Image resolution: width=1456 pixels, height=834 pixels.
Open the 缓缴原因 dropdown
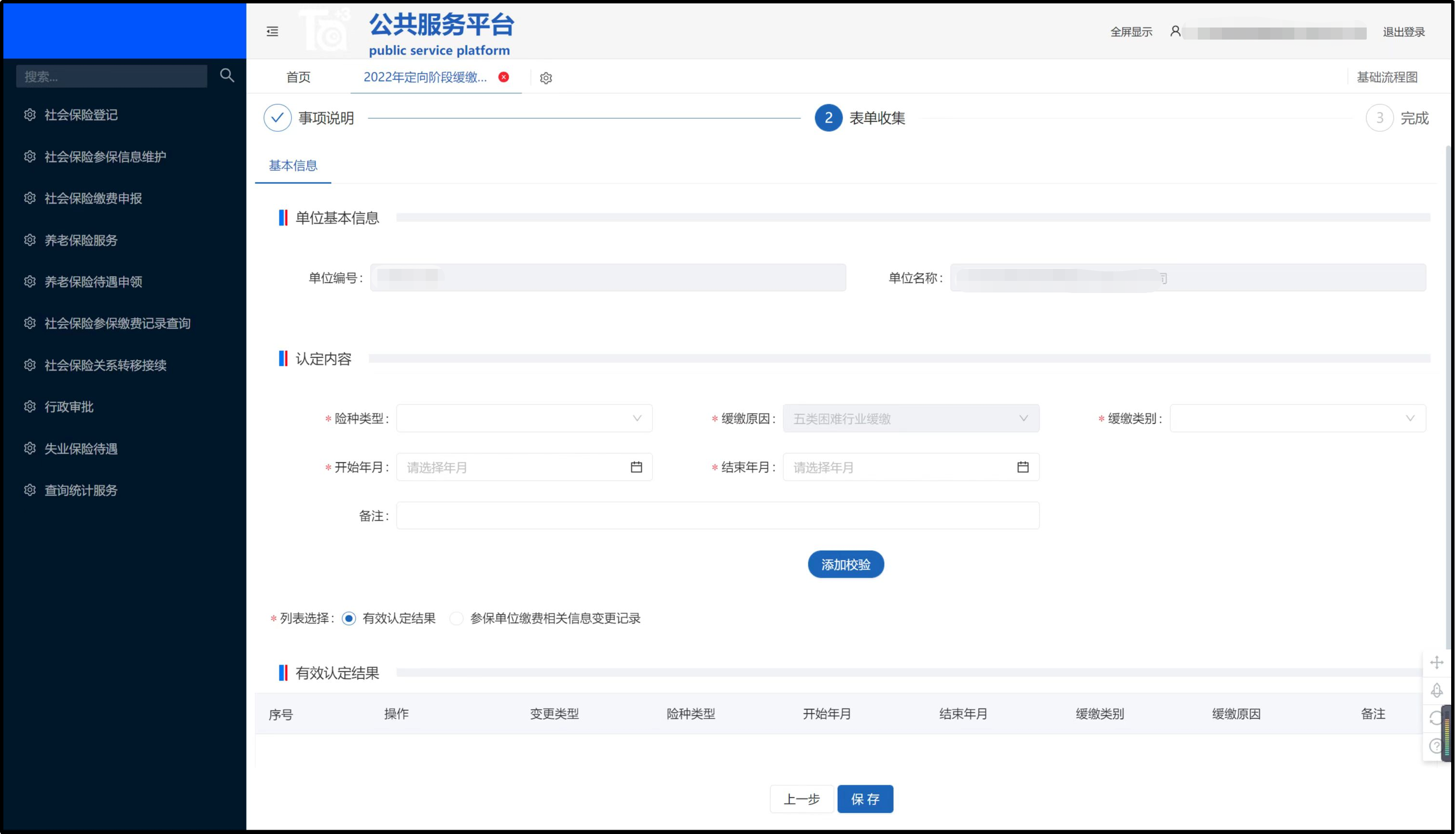911,419
